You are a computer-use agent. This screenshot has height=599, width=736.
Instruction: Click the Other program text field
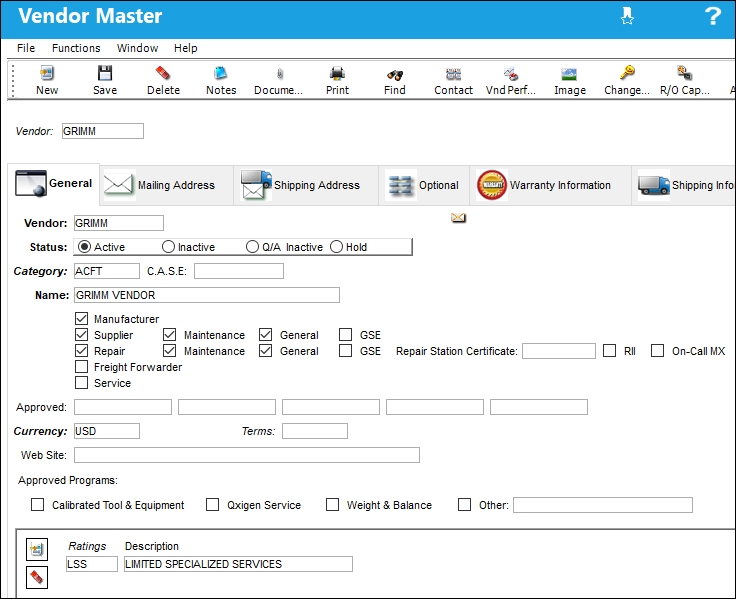(x=603, y=505)
